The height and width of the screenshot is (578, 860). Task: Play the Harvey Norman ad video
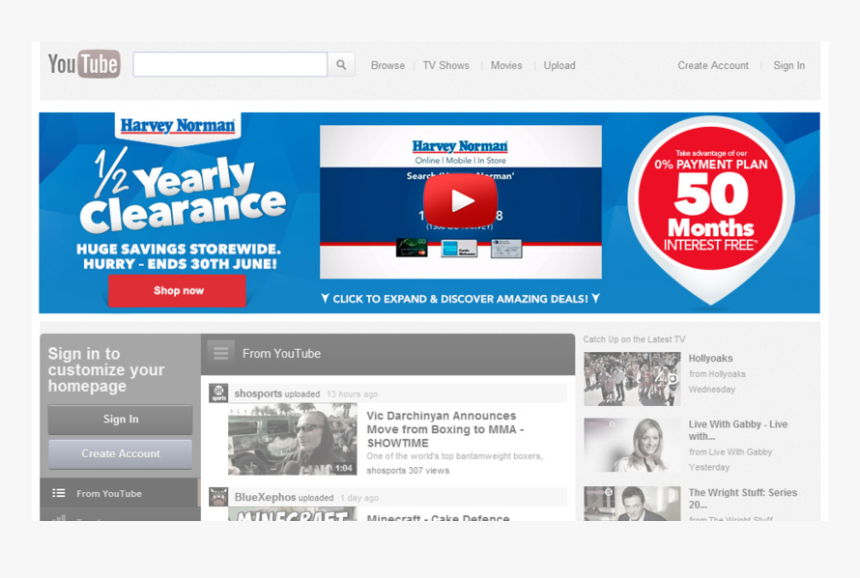[461, 201]
